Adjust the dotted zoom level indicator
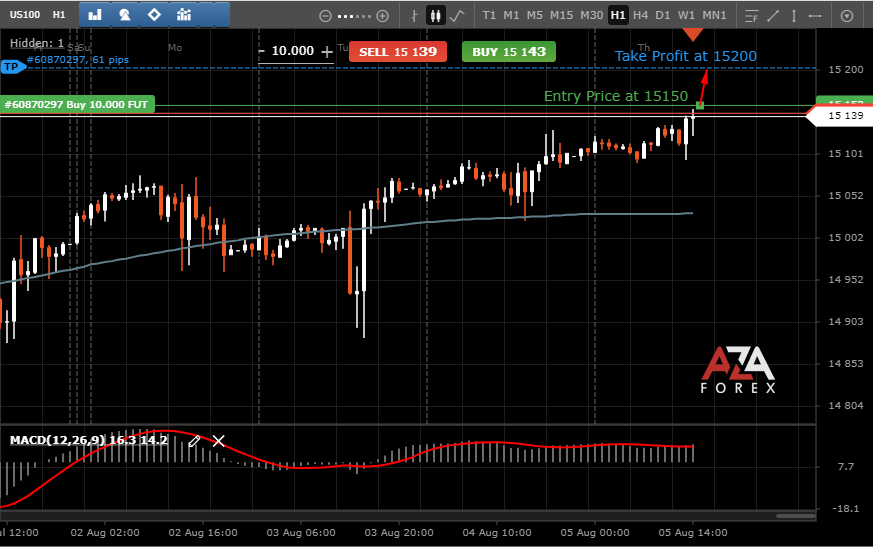 (x=354, y=16)
